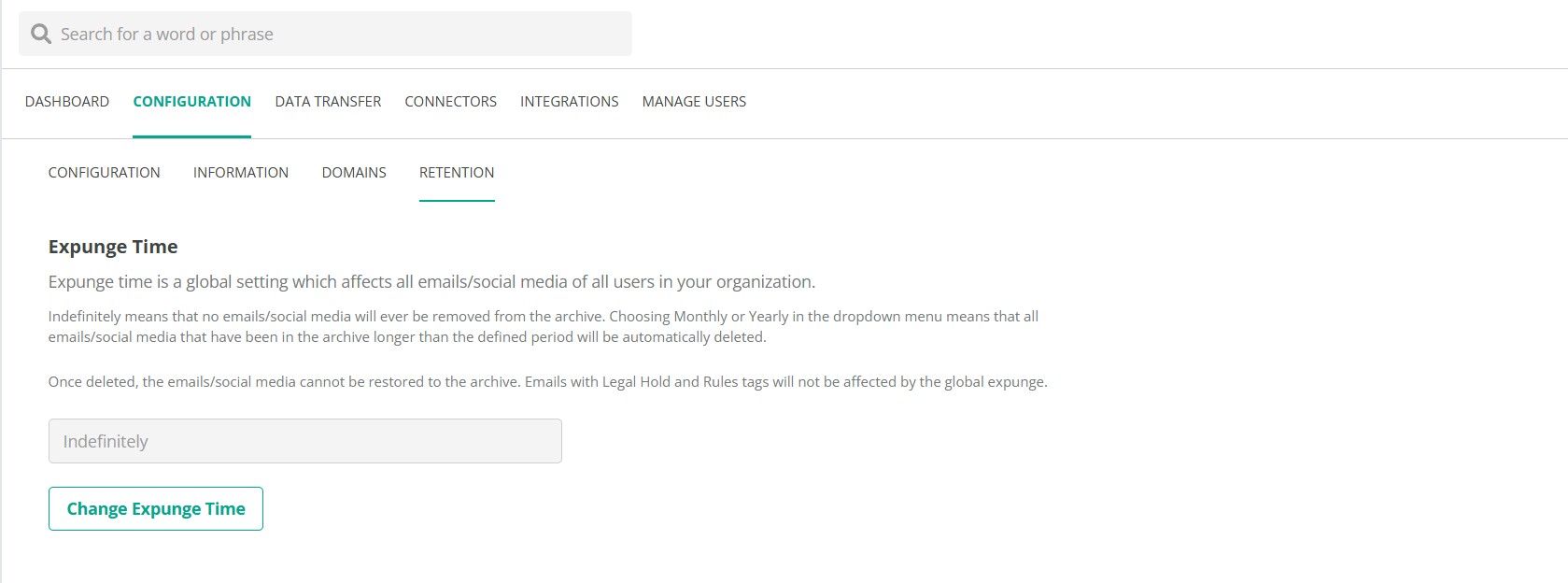The image size is (1568, 583).
Task: Switch to the DOMAINS sub-tab
Action: coord(354,173)
